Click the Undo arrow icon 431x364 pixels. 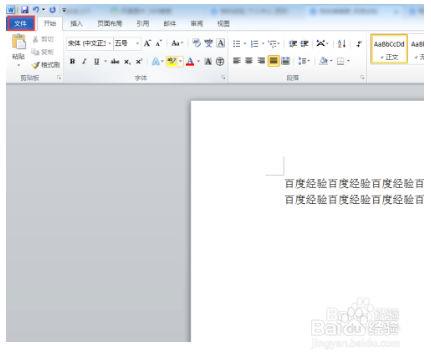pyautogui.click(x=36, y=10)
